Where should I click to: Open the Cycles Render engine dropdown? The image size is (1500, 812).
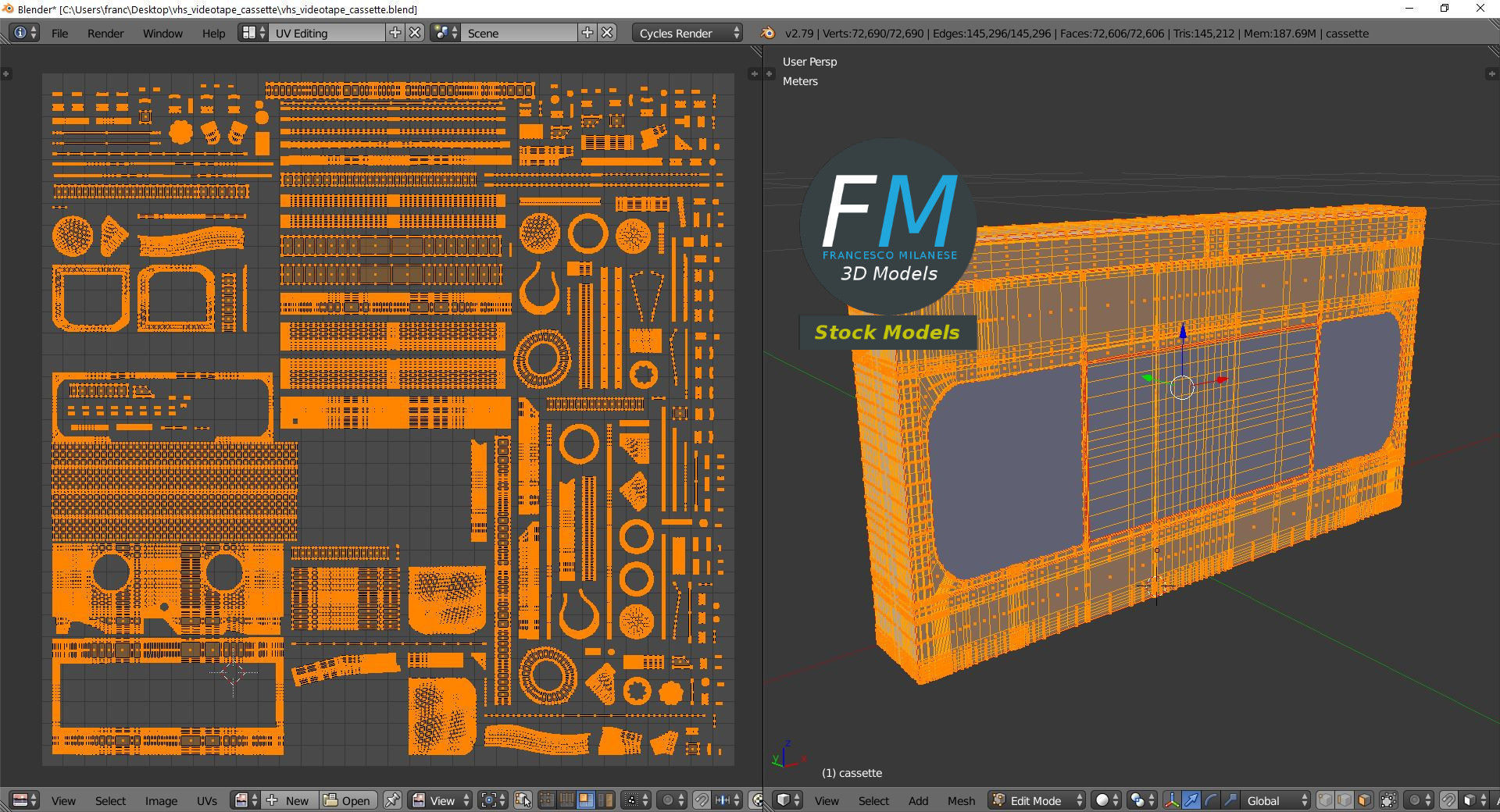point(687,33)
